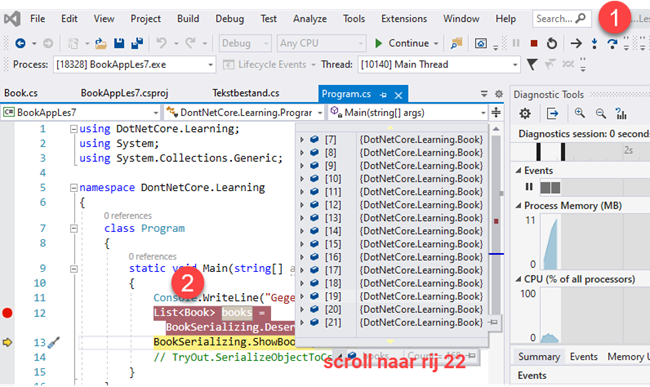The width and height of the screenshot is (650, 387).
Task: Open the Thread selection dropdown
Action: point(515,65)
